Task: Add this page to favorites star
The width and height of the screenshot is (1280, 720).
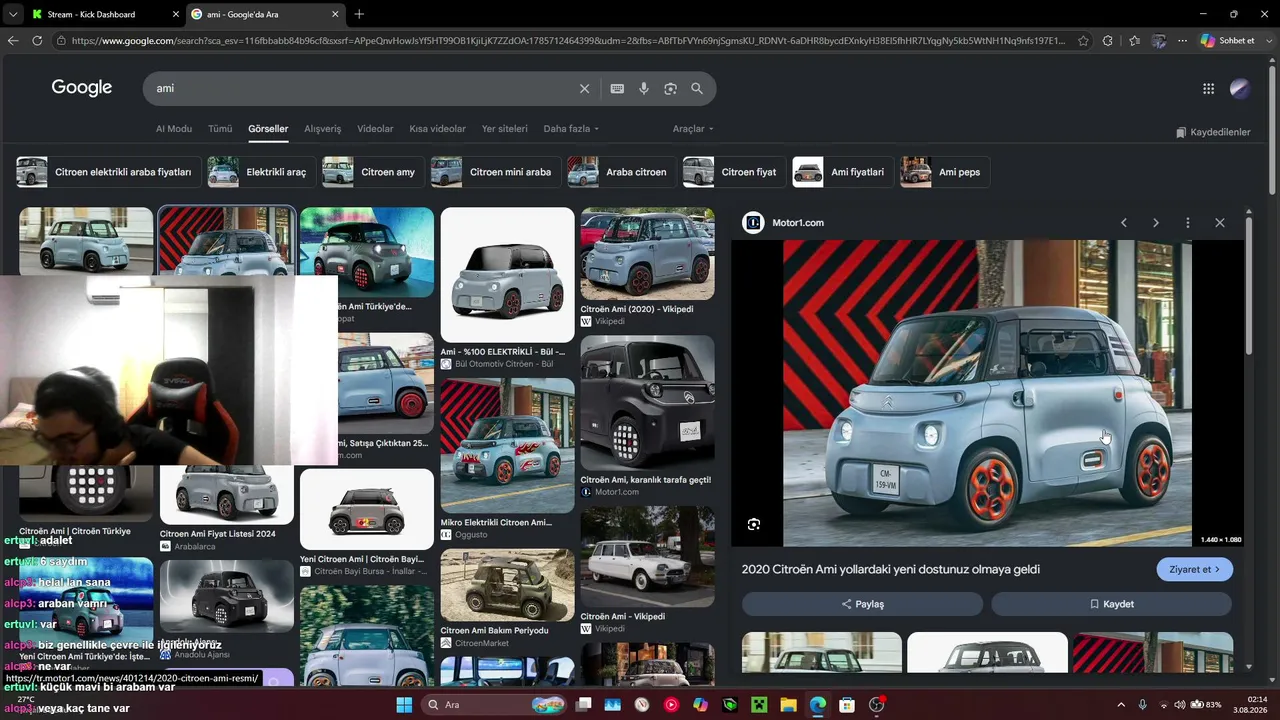Action: (x=1084, y=41)
